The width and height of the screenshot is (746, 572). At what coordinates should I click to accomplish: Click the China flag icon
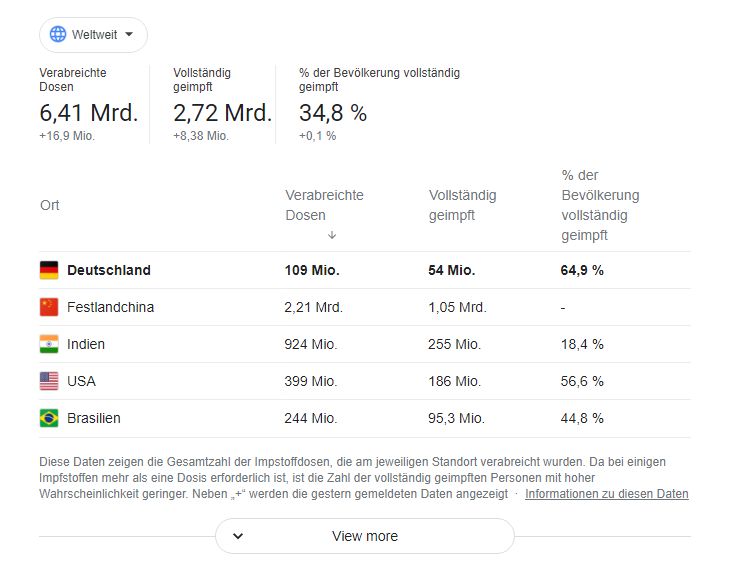(x=49, y=307)
